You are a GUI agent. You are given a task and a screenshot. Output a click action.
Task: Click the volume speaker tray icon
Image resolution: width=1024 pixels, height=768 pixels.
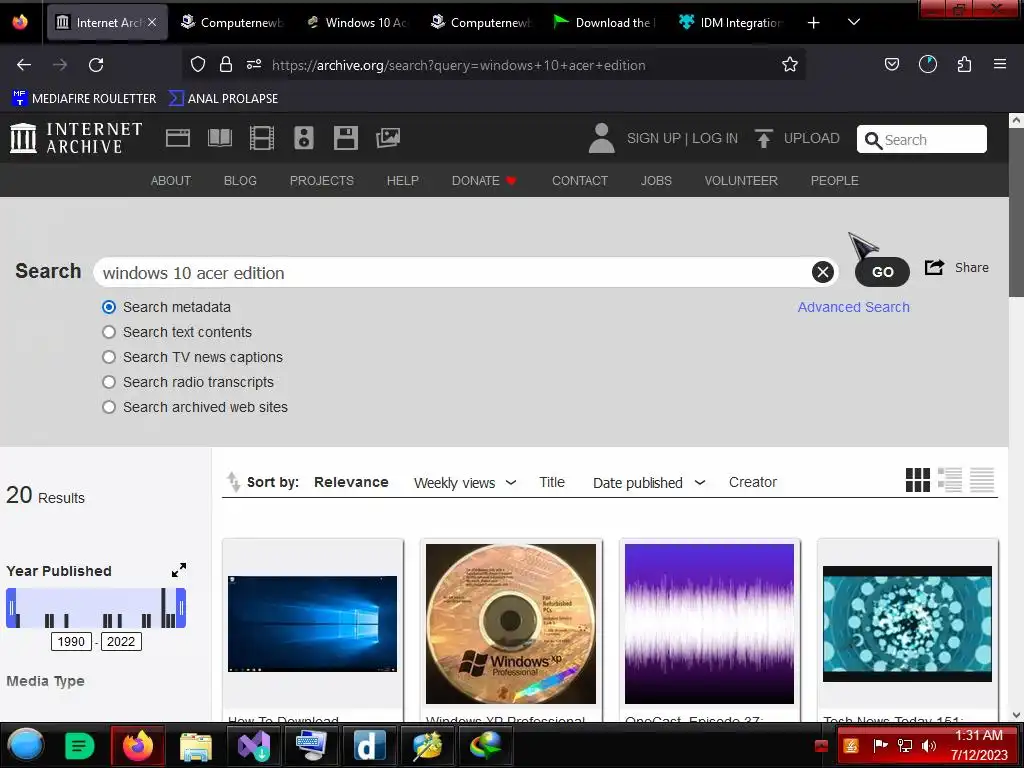pos(929,746)
